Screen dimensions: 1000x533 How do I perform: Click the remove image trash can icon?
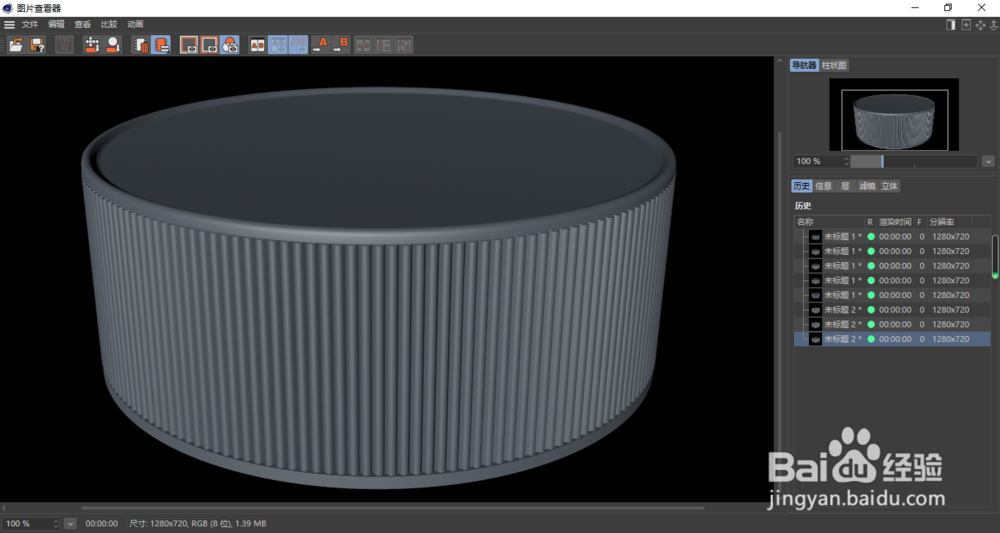click(140, 45)
